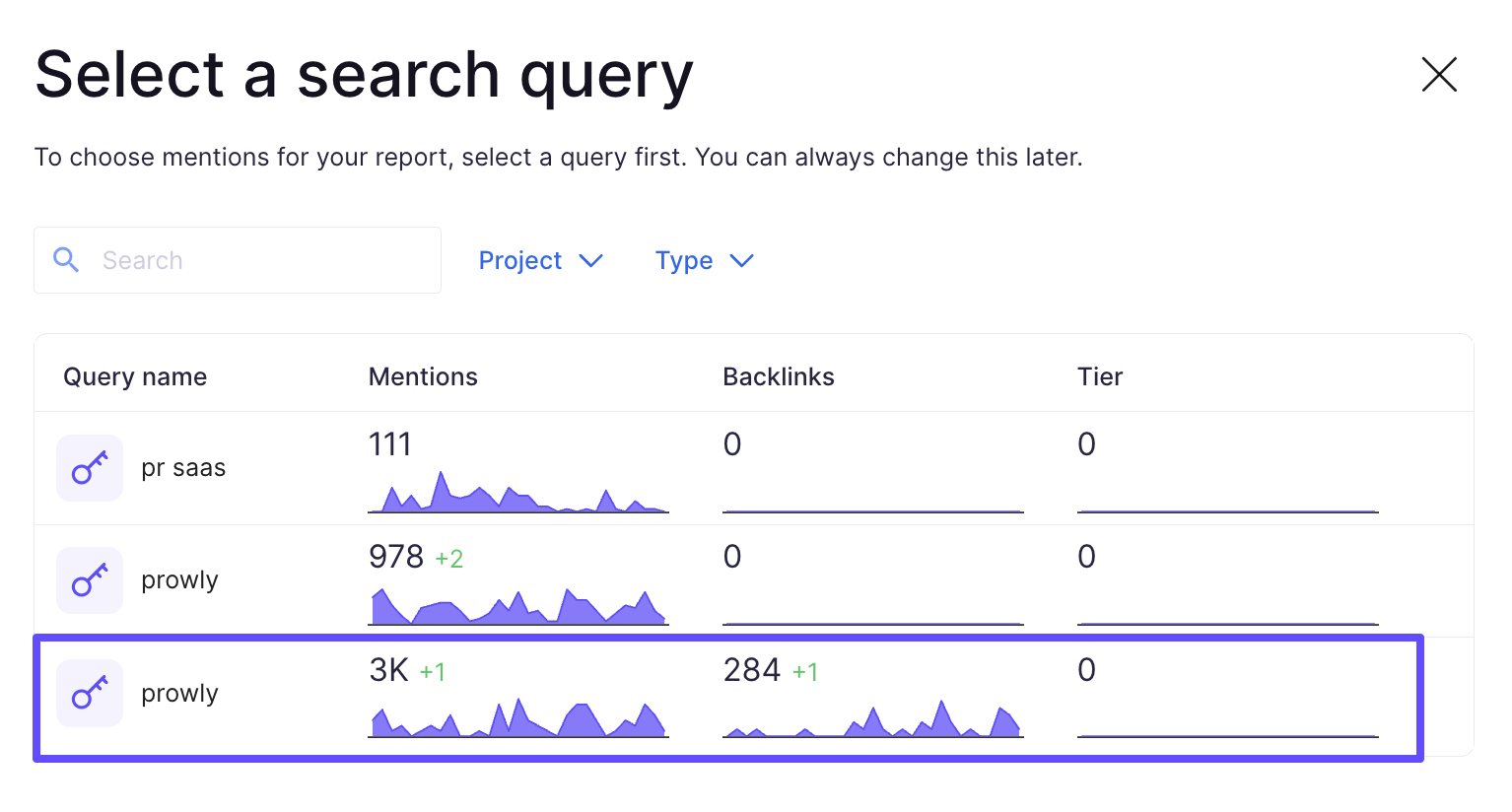Open the Project filter dropdown
Image resolution: width=1512 pixels, height=812 pixels.
[540, 260]
